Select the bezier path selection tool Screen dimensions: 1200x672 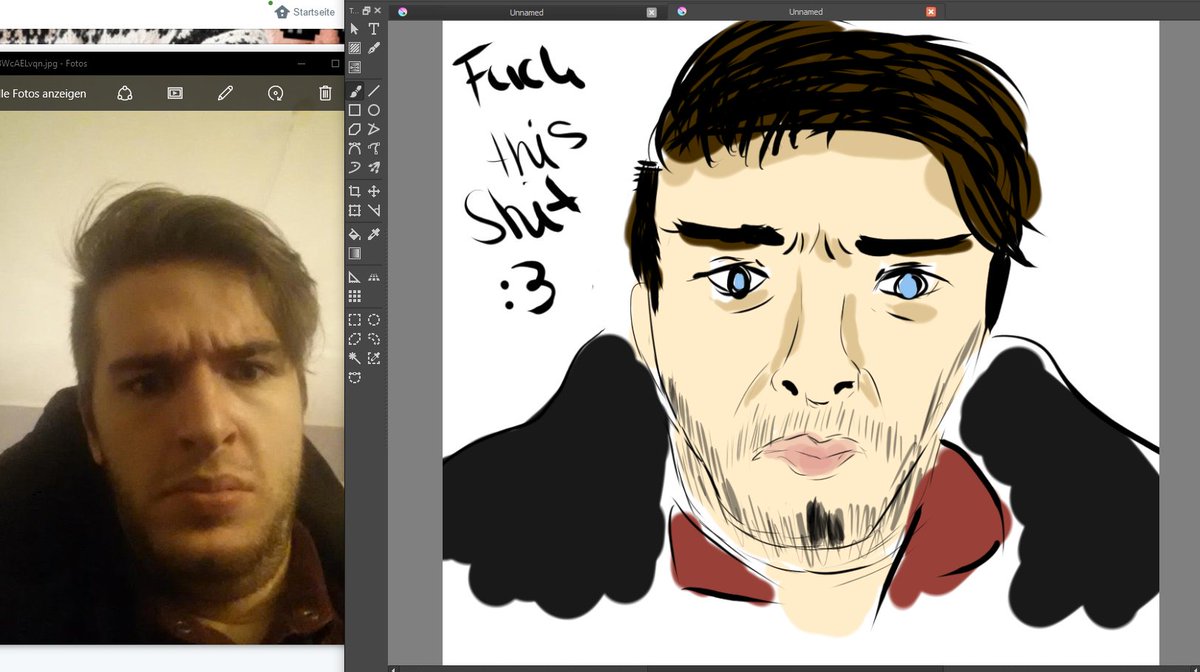[x=354, y=377]
